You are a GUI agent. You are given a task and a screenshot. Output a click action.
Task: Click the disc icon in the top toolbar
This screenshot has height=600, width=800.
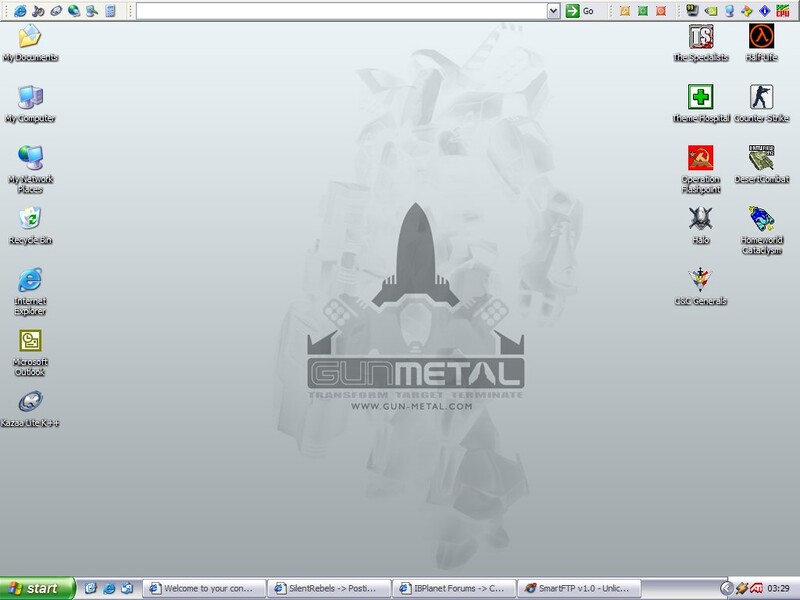56,11
